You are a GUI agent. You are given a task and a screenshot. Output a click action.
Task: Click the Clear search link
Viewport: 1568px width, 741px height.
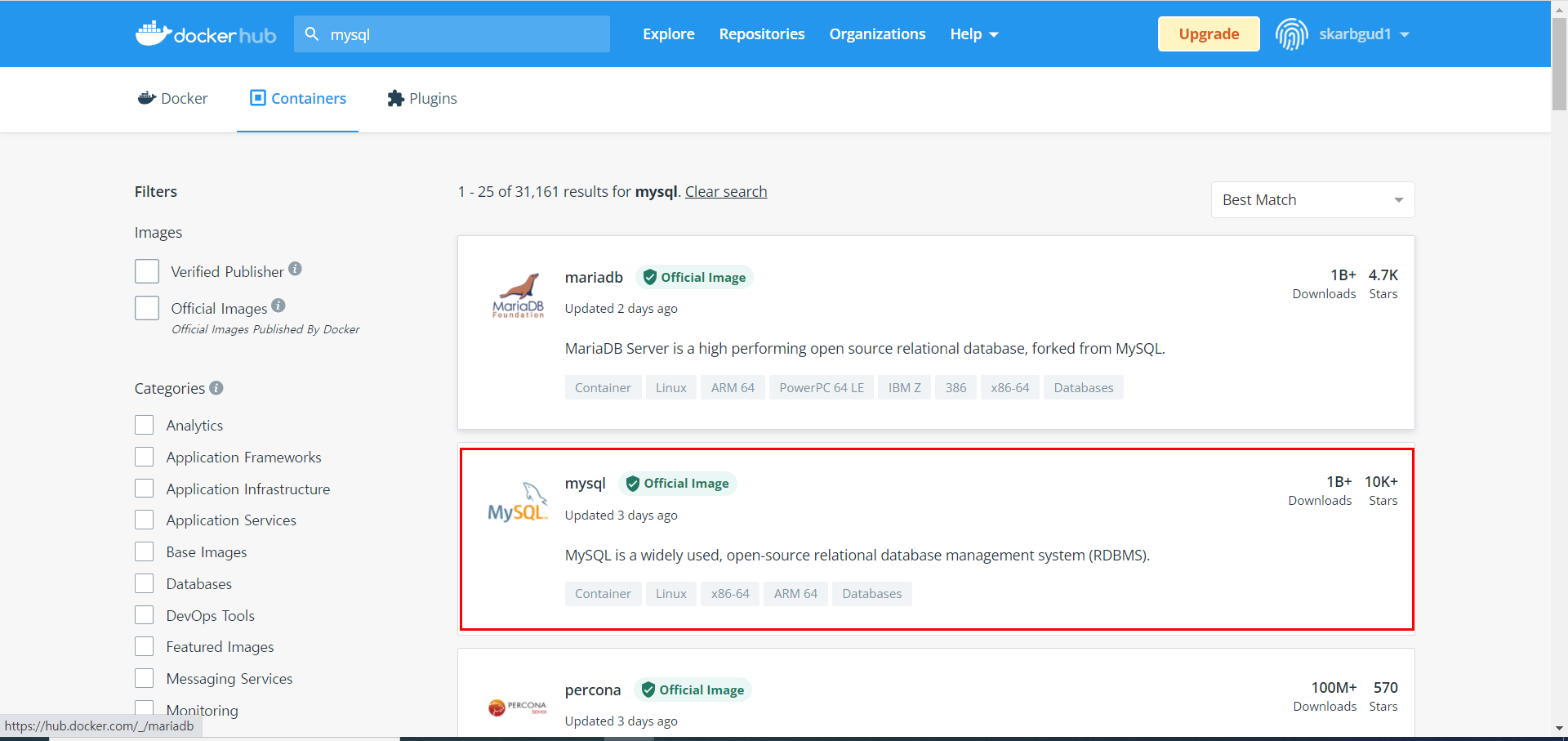726,192
